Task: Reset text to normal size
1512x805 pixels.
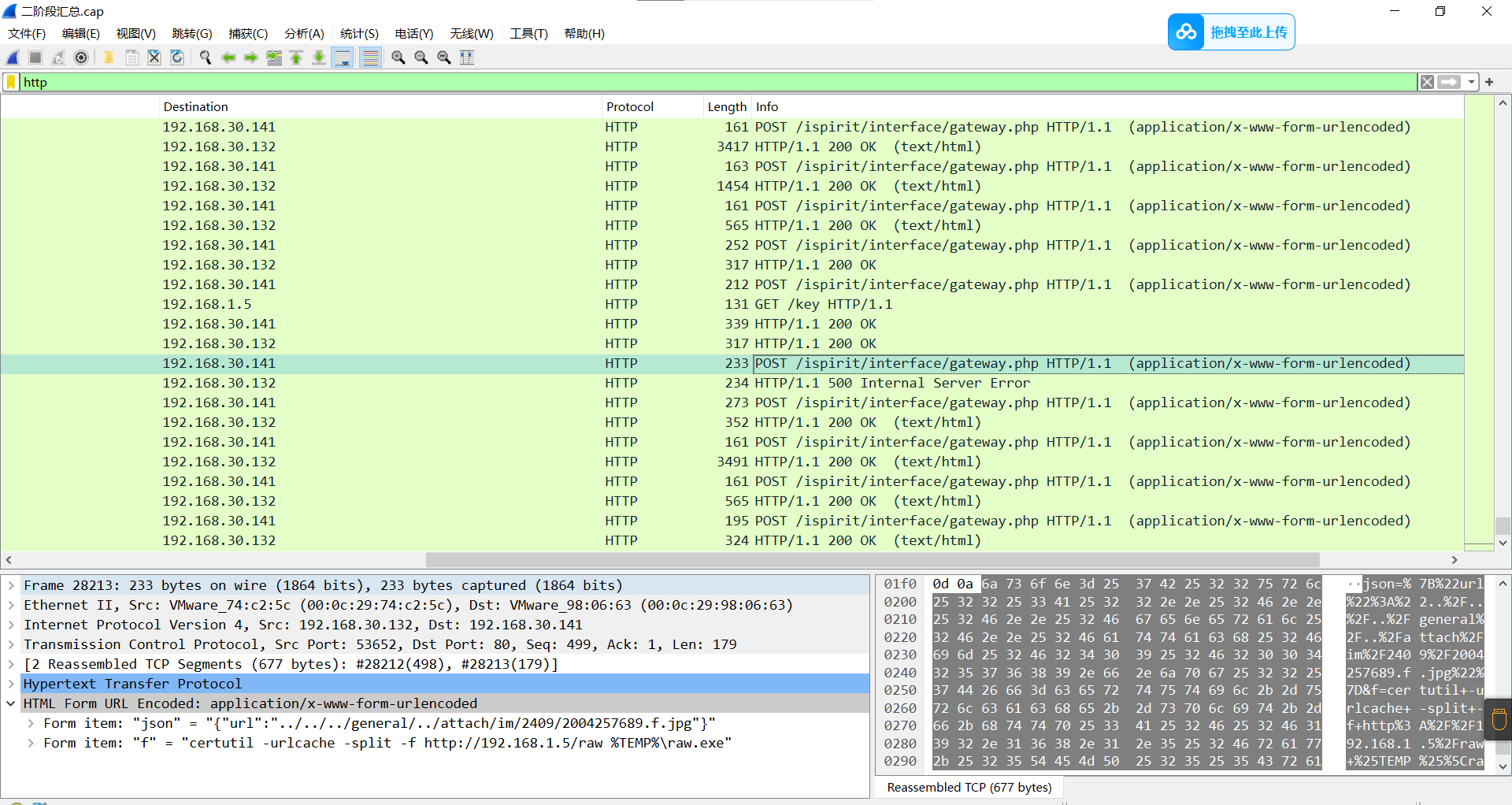Action: (444, 57)
